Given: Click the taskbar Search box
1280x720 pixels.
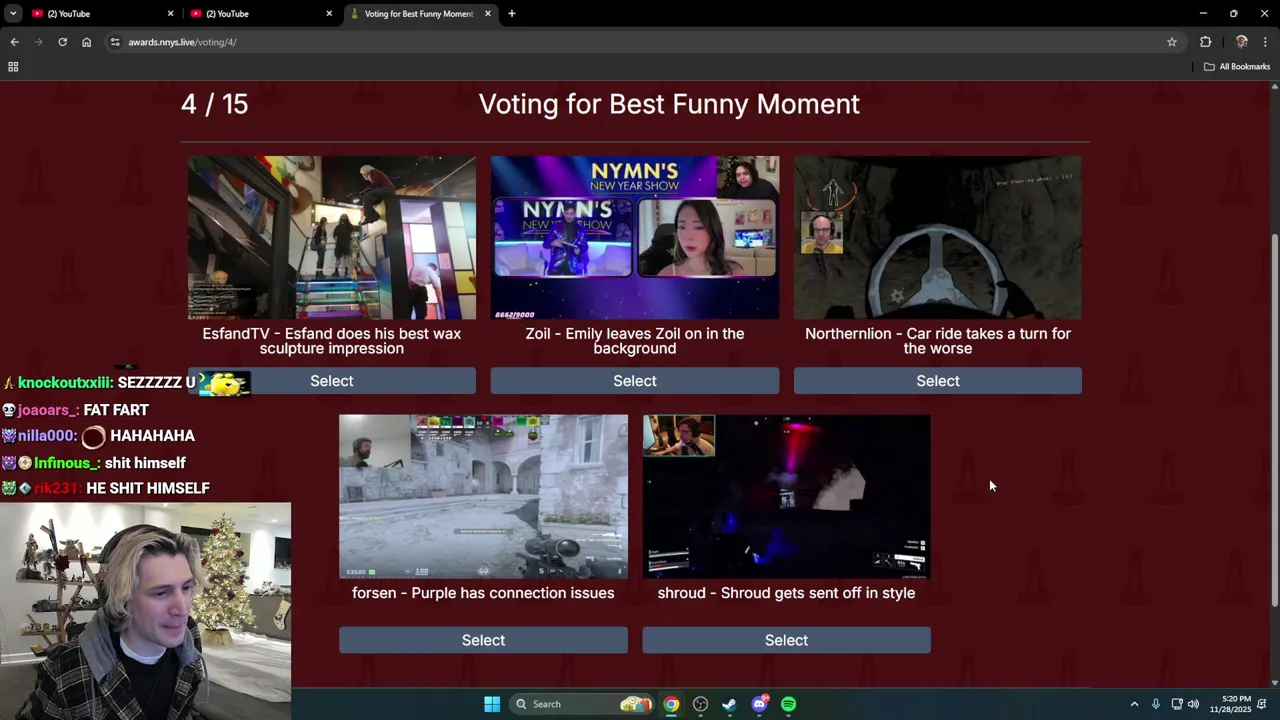Looking at the screenshot, I should (583, 704).
